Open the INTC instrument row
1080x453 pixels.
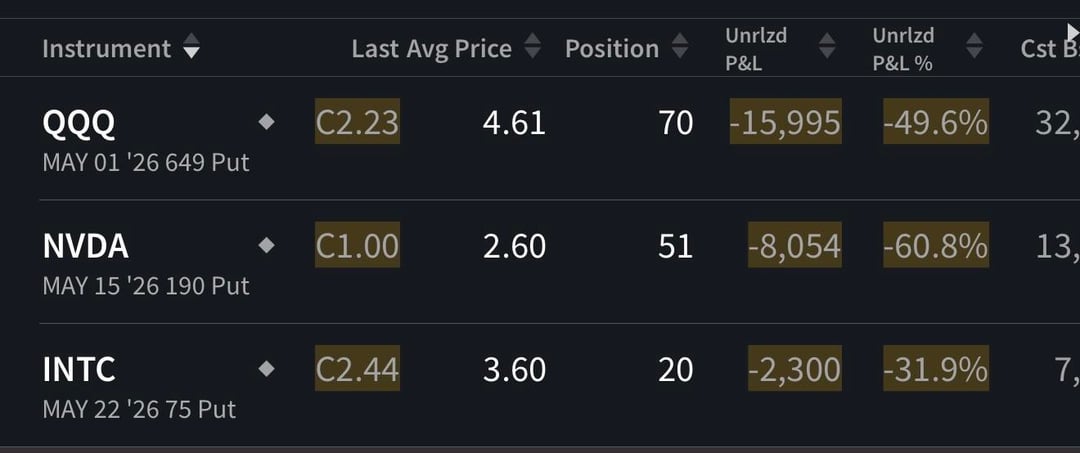(x=79, y=370)
